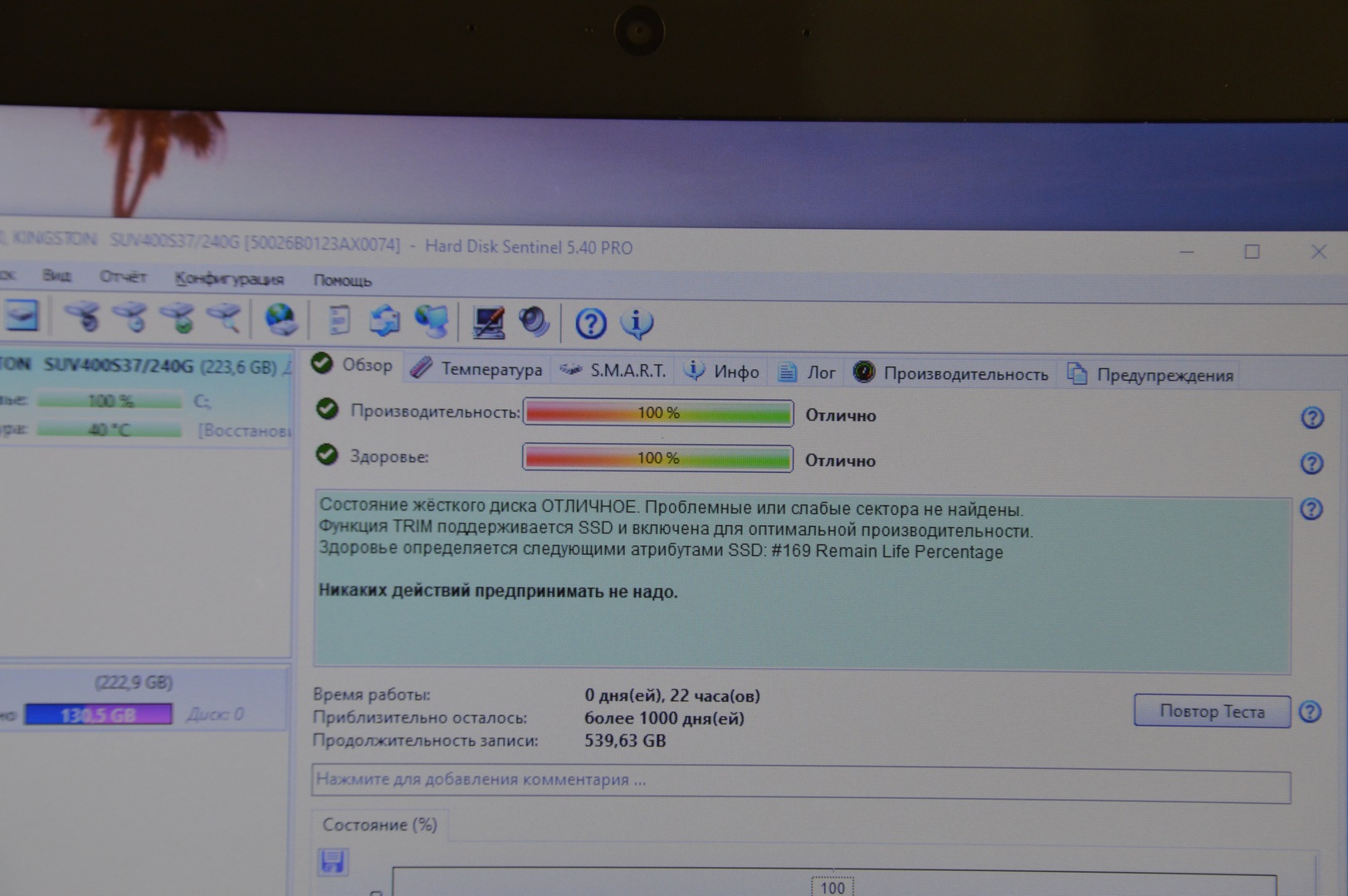The image size is (1348, 896).
Task: Click help icon next to Производительность row
Action: (1311, 417)
